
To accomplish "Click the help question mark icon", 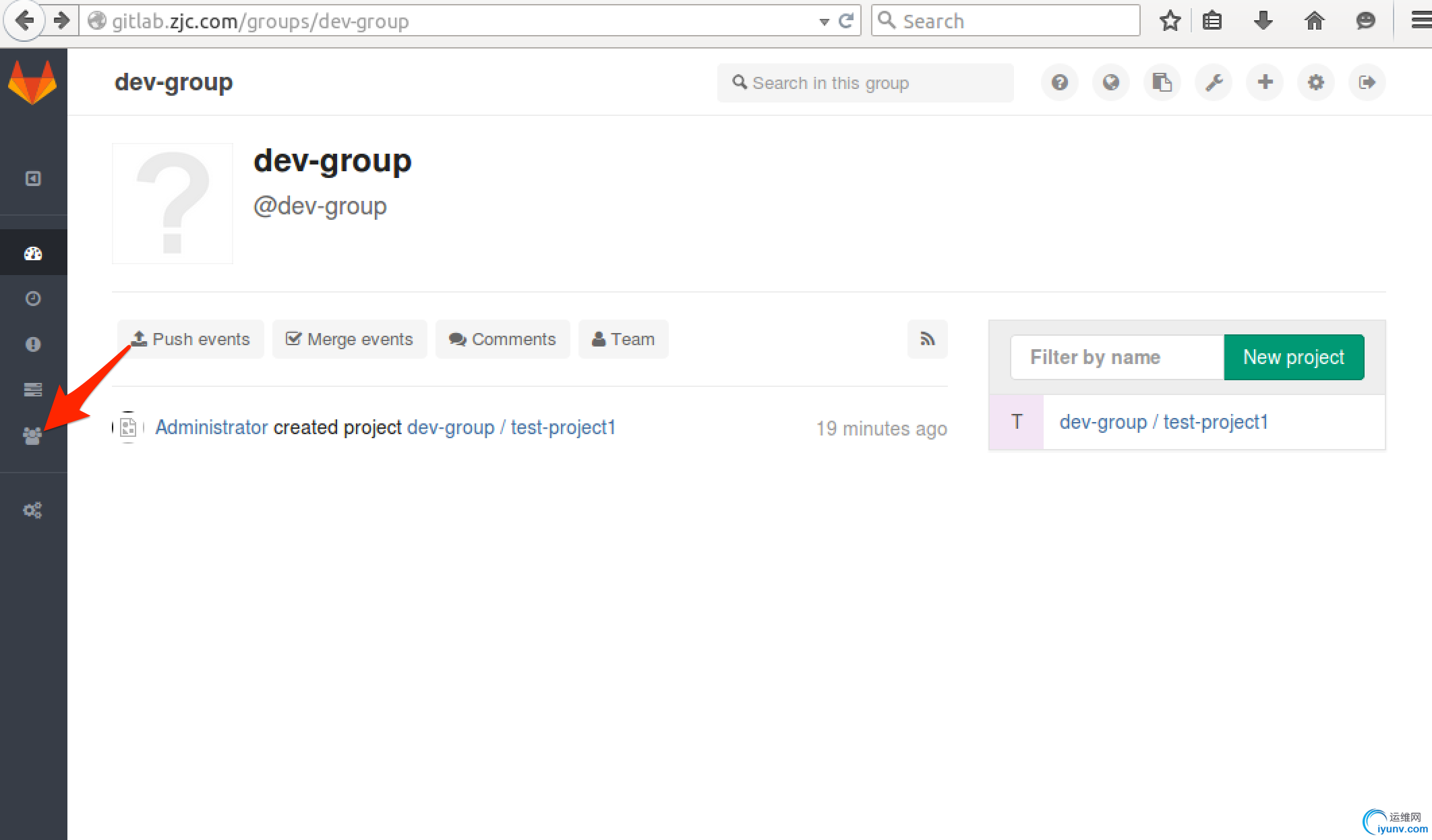I will (x=1060, y=82).
